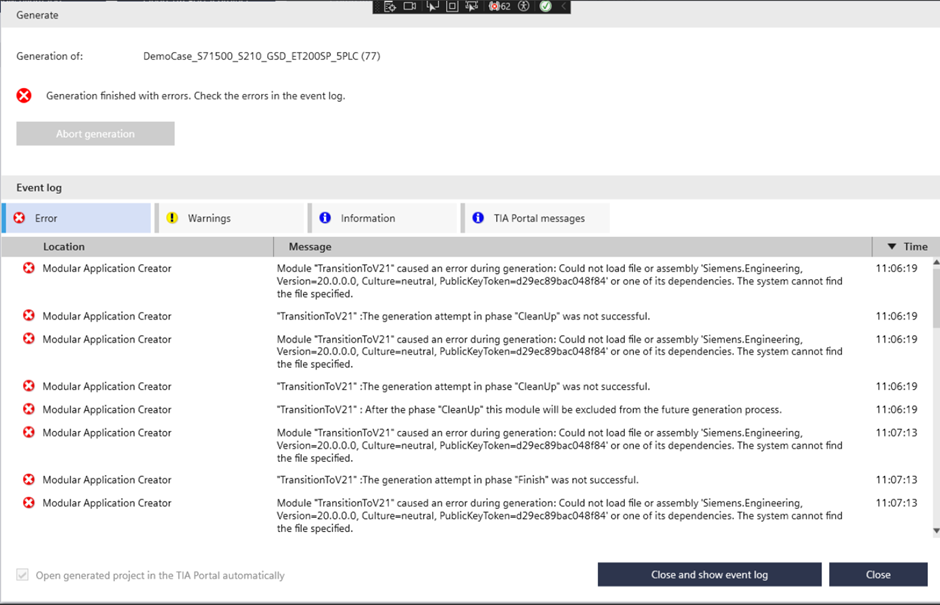Select the Error tab in event log

(77, 218)
